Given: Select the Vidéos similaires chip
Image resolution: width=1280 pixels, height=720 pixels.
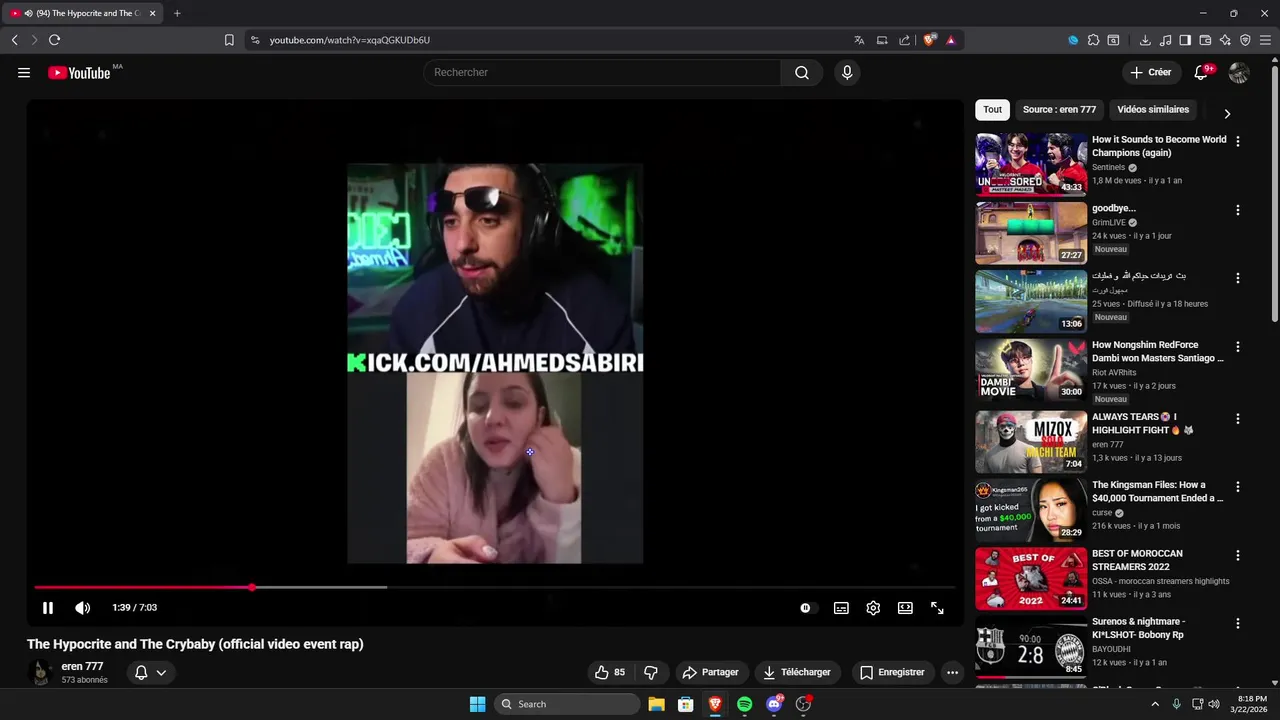Looking at the screenshot, I should point(1153,110).
